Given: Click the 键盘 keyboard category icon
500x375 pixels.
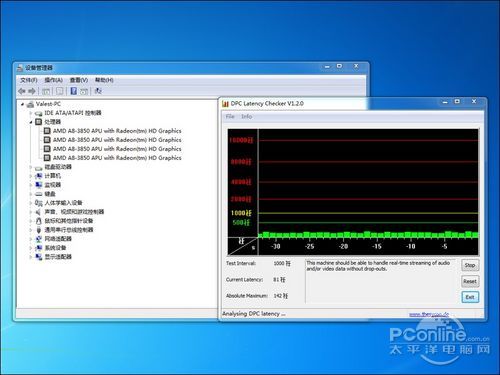Looking at the screenshot, I should coord(39,194).
